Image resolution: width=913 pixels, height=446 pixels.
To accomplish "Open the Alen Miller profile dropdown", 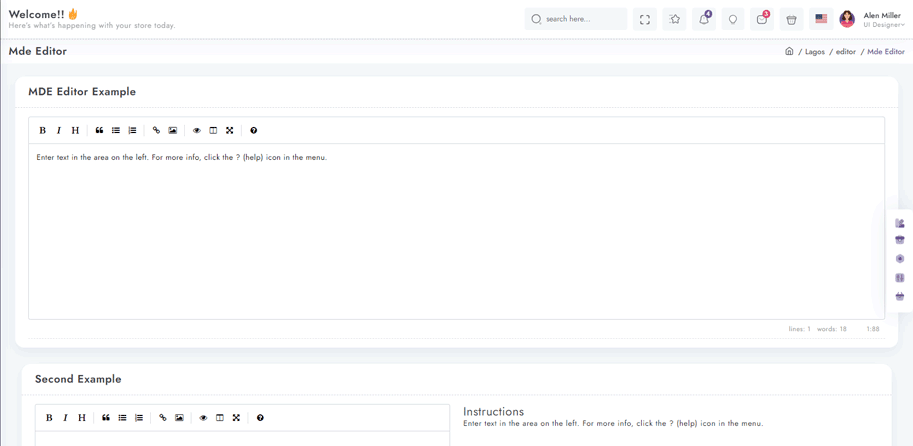I will [872, 19].
